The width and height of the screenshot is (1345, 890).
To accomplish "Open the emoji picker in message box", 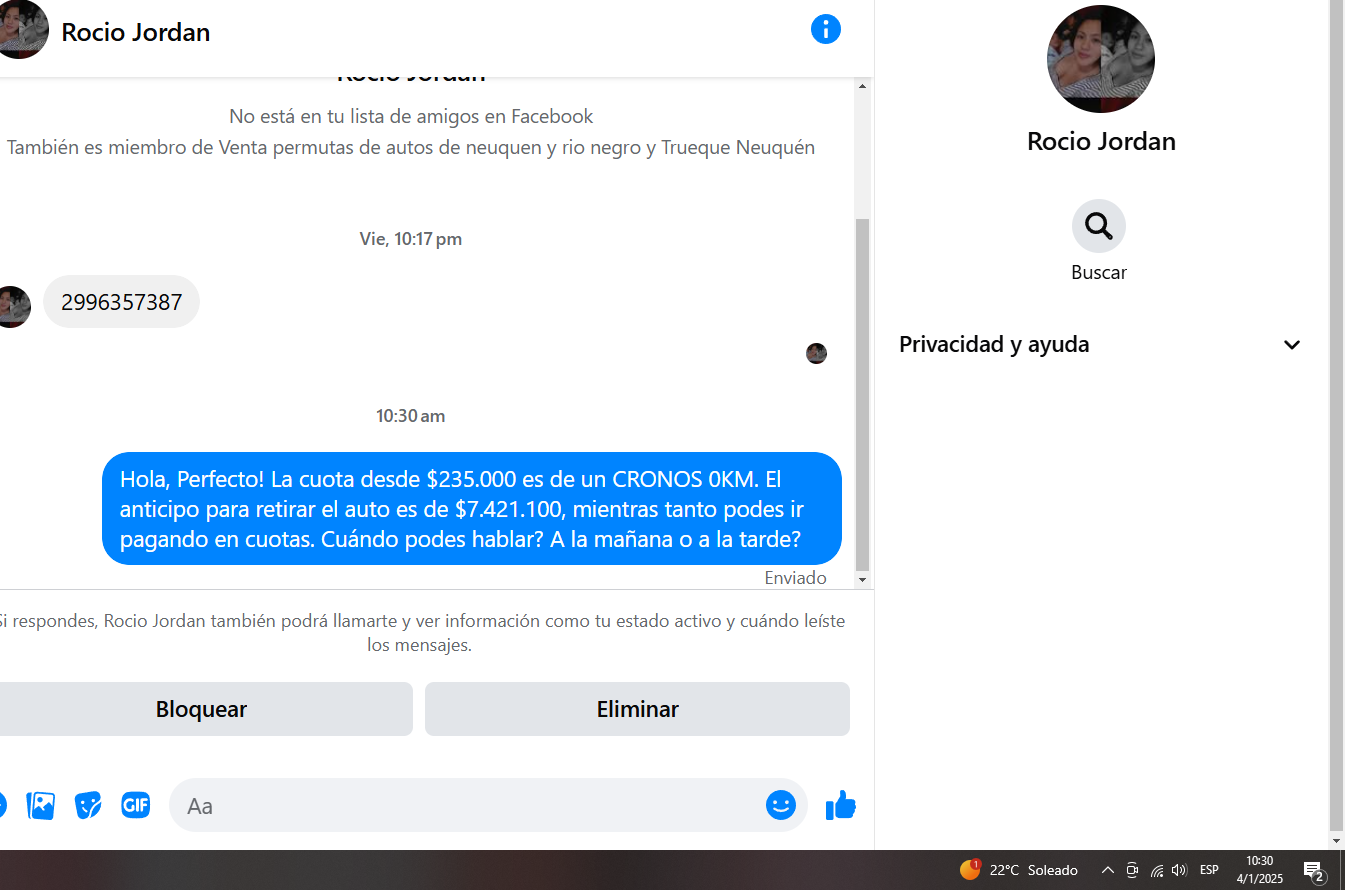I will pyautogui.click(x=781, y=805).
